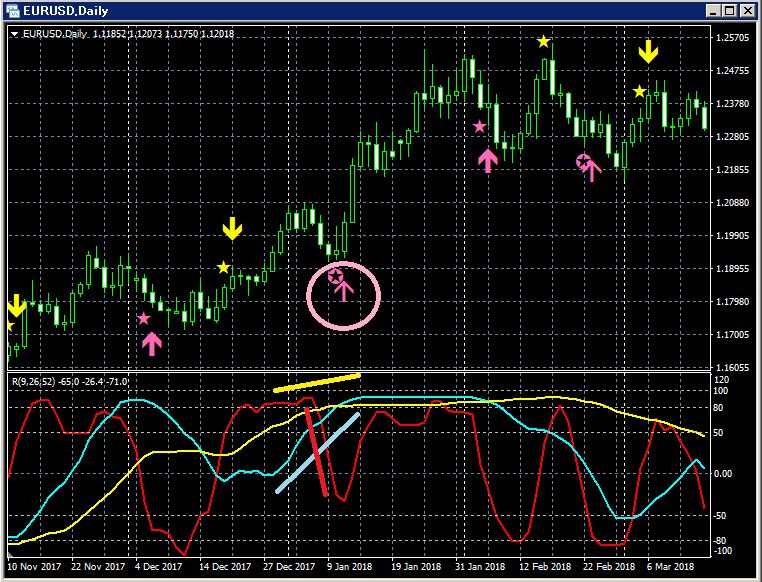Screen dimensions: 762x582
Task: Click the 14 Dec 2017 date label
Action: point(225,567)
